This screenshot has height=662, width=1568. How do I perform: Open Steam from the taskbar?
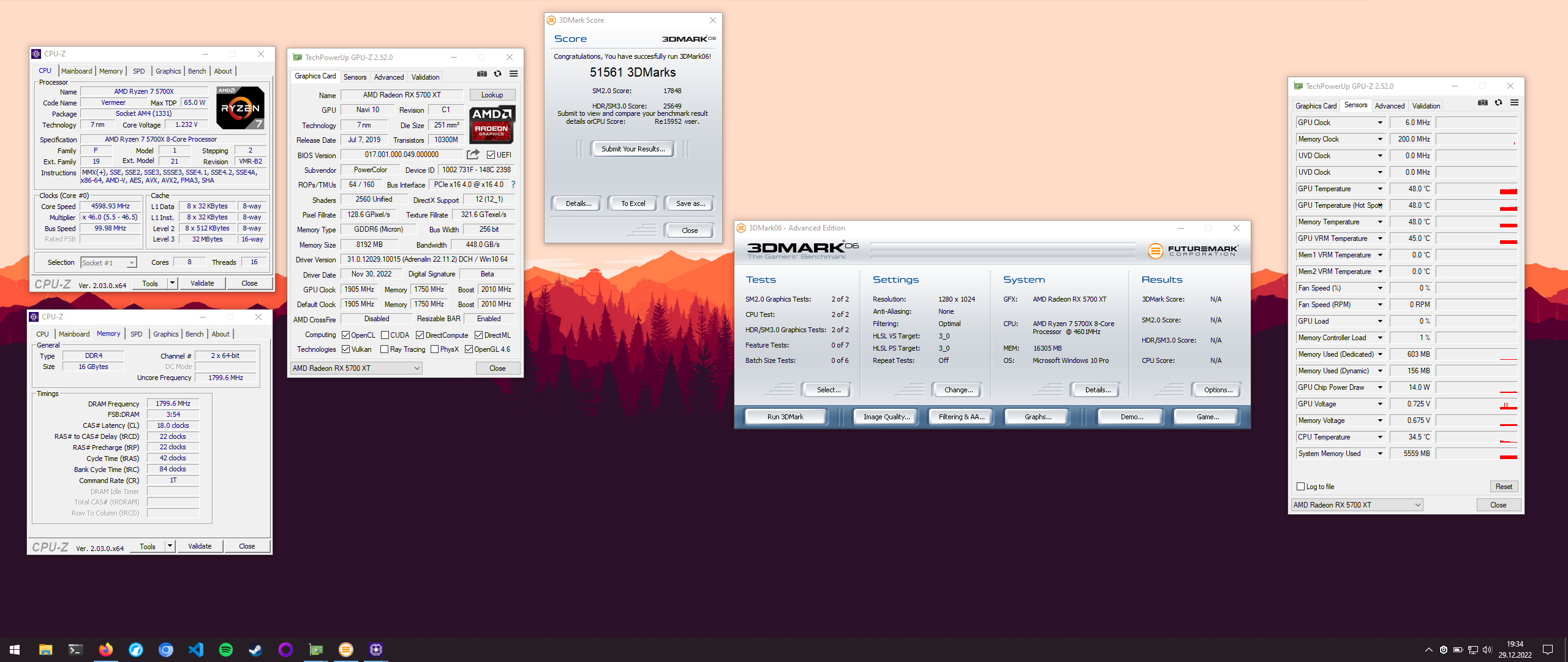click(x=255, y=650)
